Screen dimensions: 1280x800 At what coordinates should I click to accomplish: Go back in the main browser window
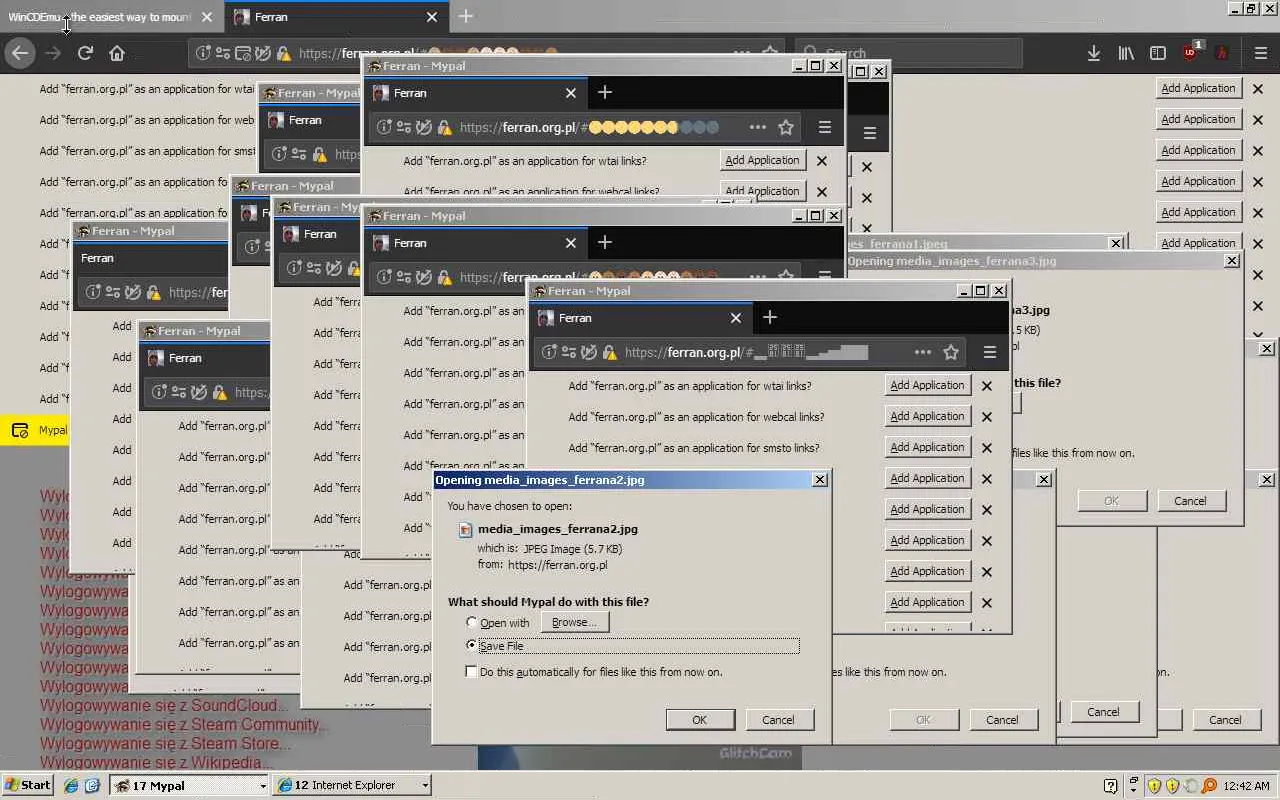pyautogui.click(x=20, y=53)
